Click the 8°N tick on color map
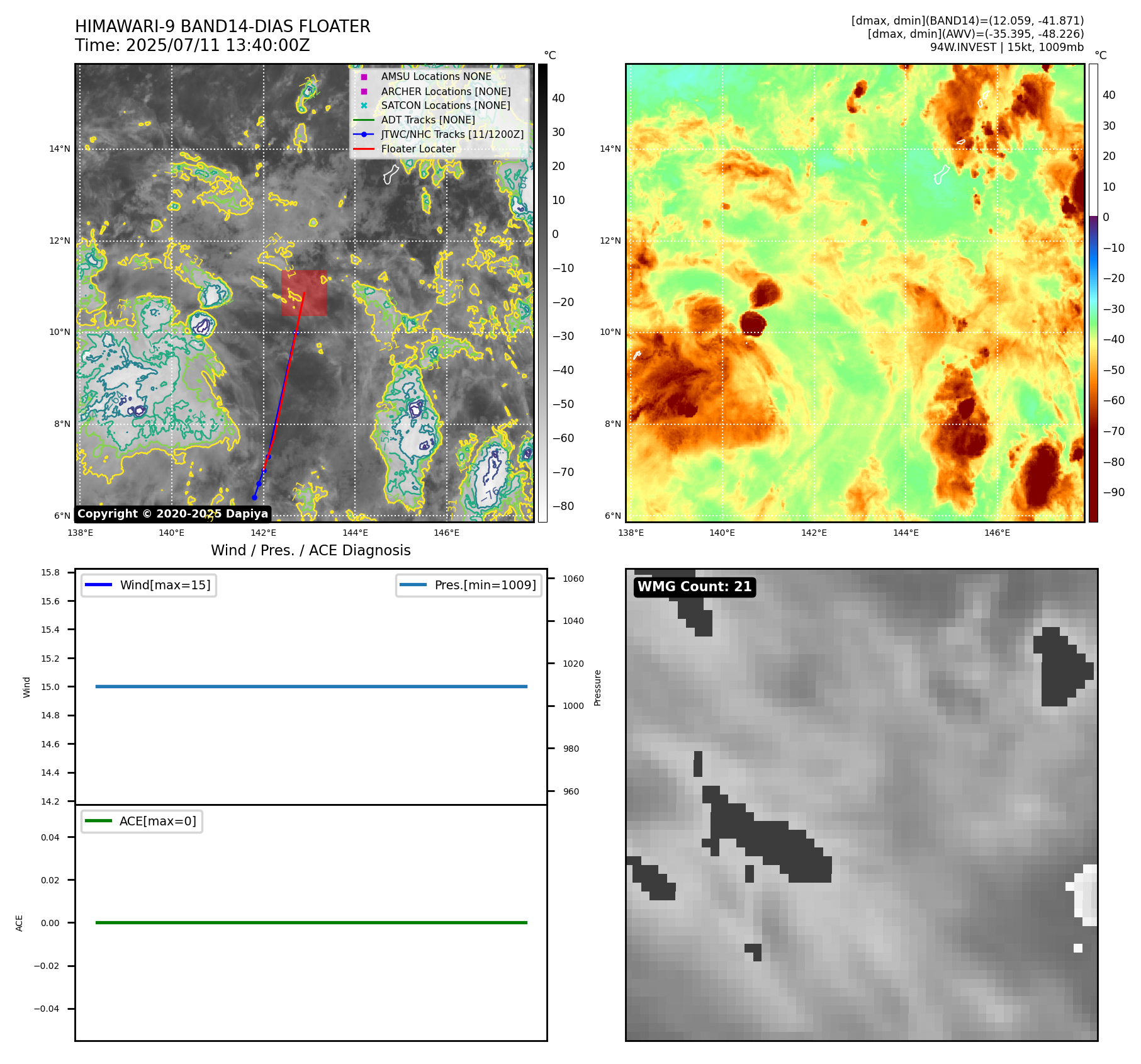 click(x=612, y=424)
